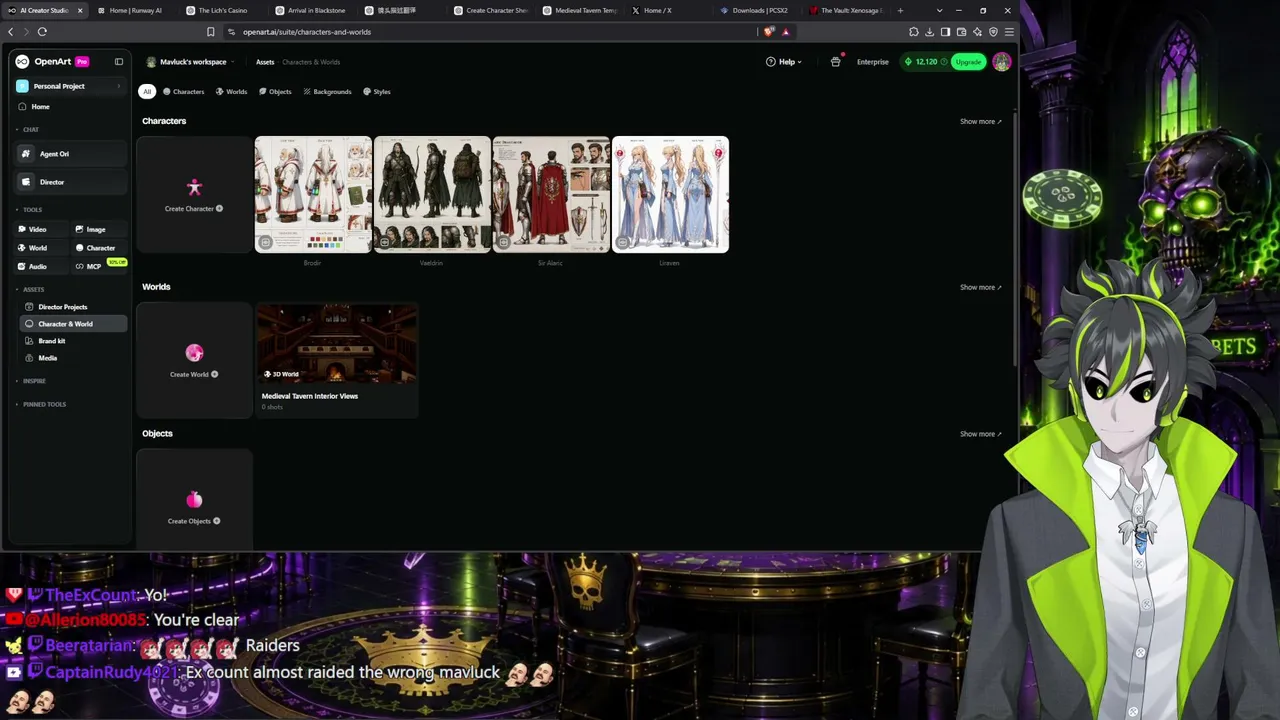
Task: Open the Brave Wallet icon
Action: (962, 32)
